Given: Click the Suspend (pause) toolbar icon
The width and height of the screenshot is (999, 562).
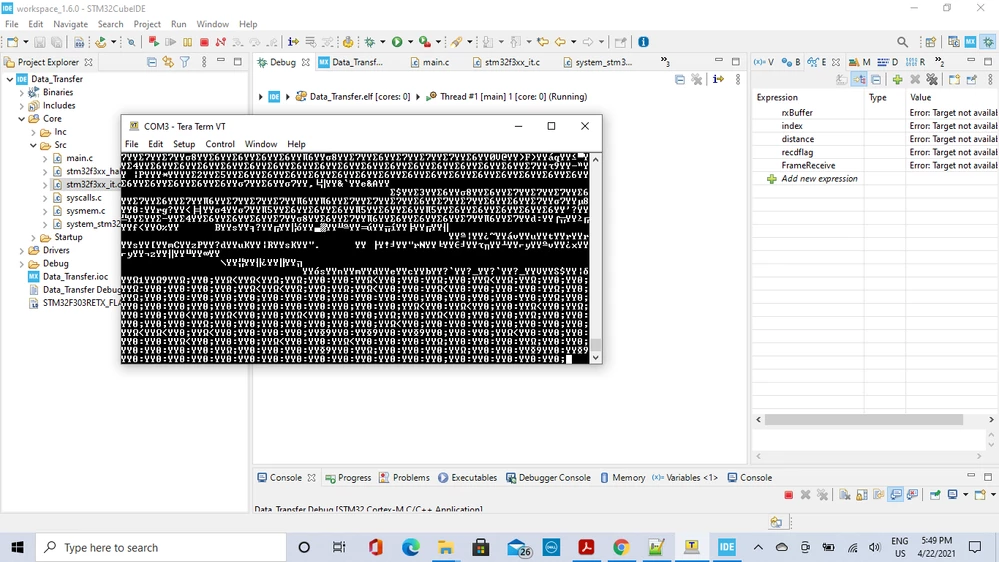Looking at the screenshot, I should 187,42.
